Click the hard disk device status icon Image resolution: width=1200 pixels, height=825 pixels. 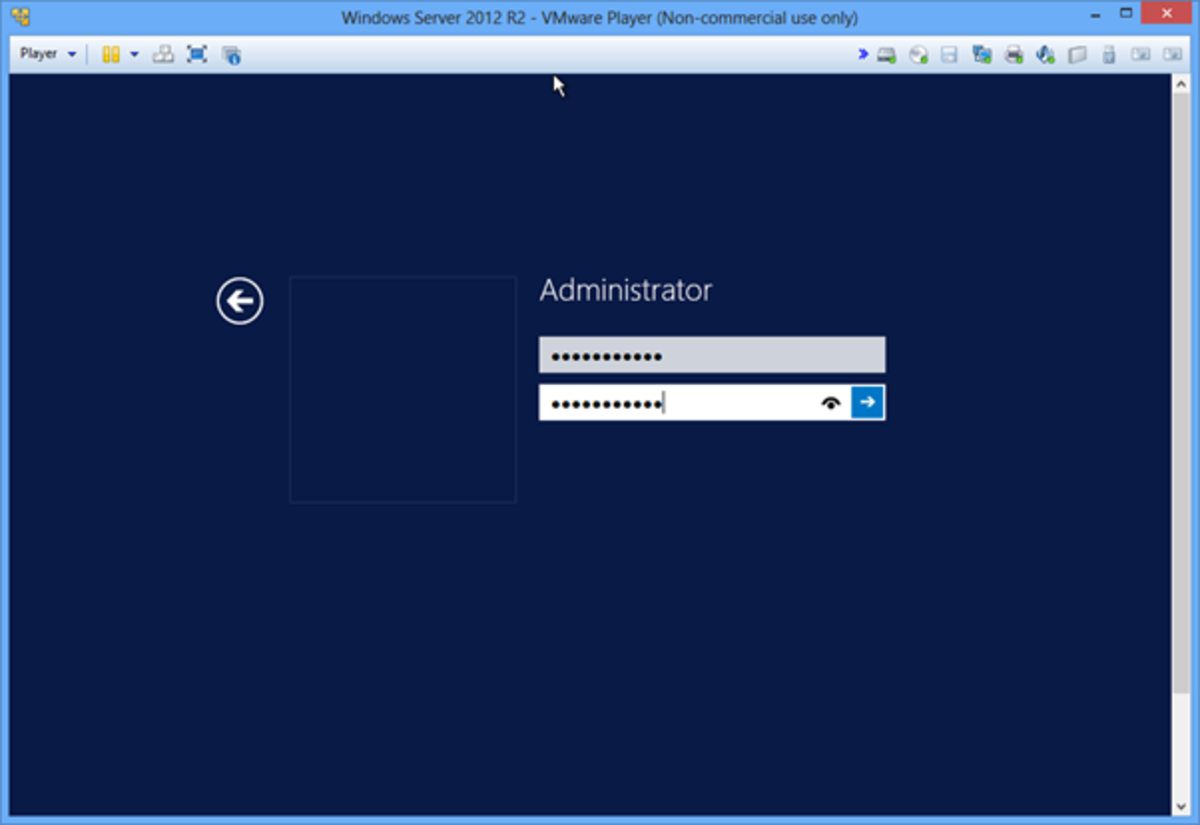(885, 54)
